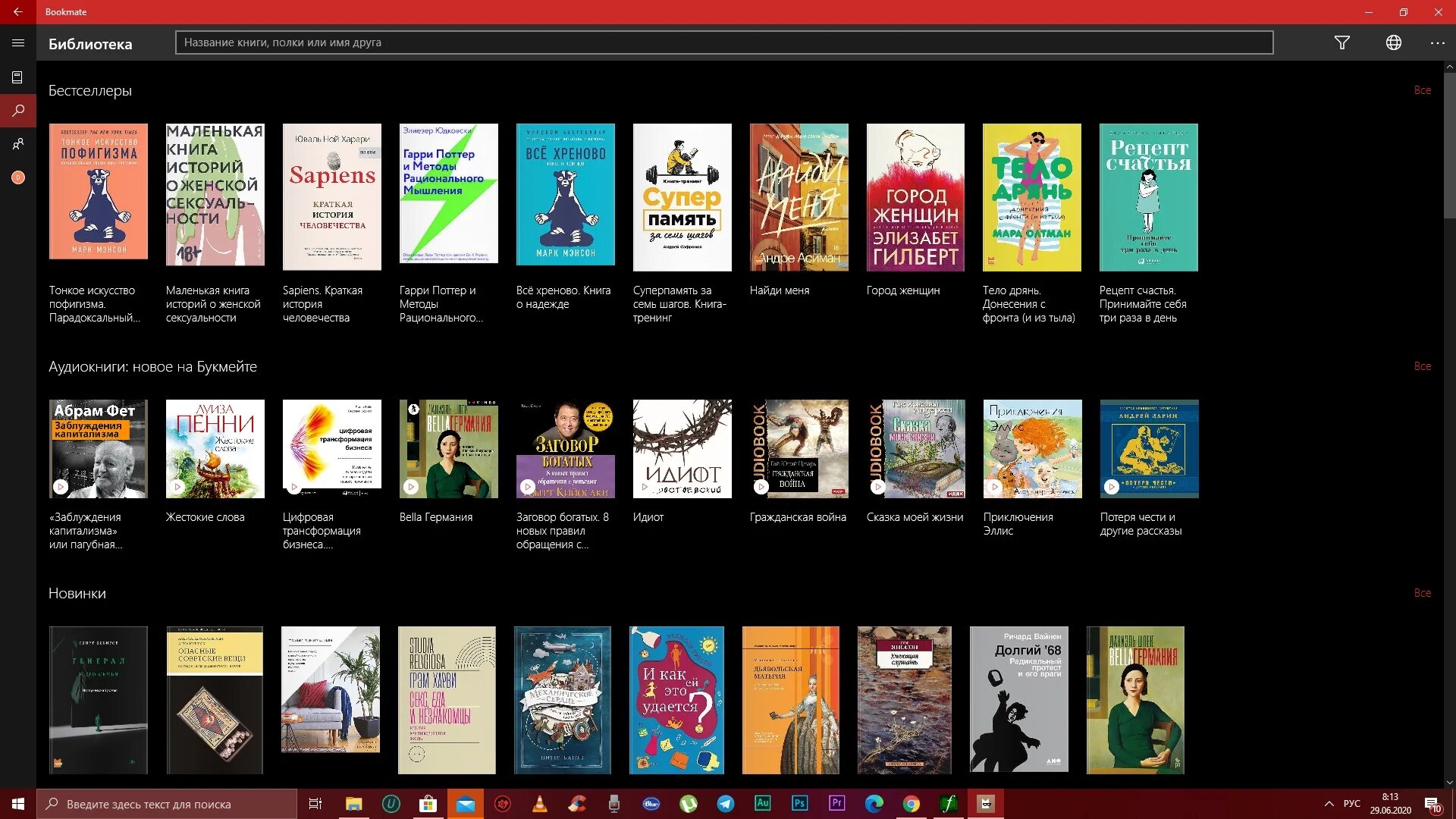Open the filter funnel icon
Image resolution: width=1456 pixels, height=819 pixels.
click(1342, 43)
